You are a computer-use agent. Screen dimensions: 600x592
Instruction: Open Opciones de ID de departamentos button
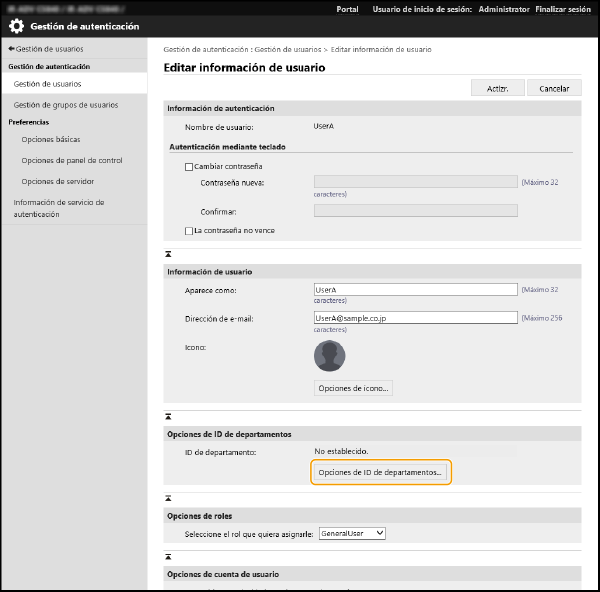381,472
